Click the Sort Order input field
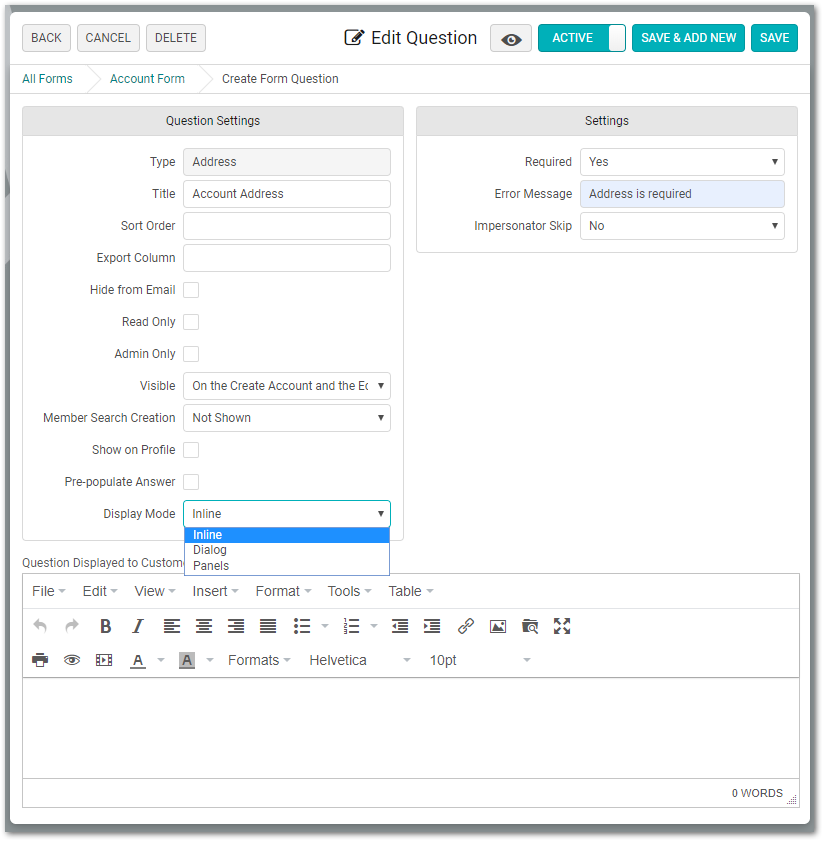 click(x=287, y=226)
